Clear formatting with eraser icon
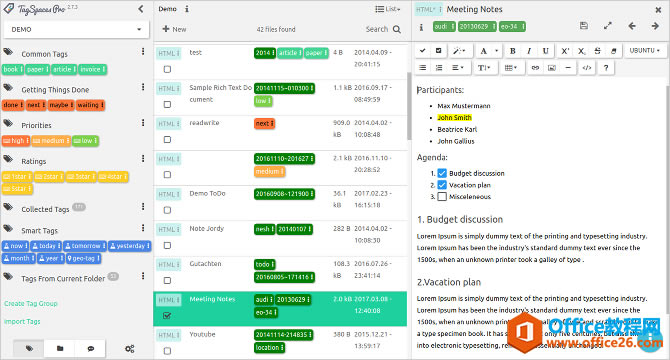 tap(614, 51)
